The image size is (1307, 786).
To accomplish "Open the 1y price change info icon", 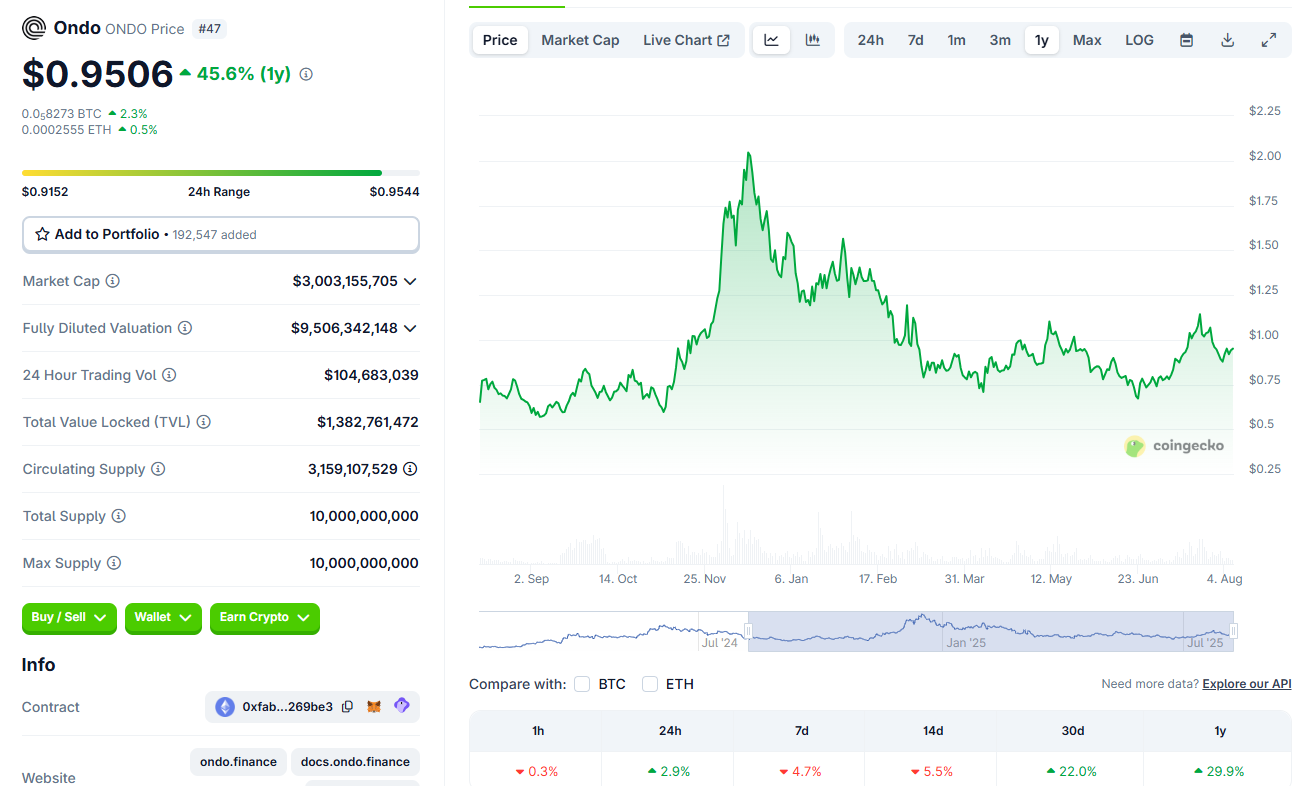I will pyautogui.click(x=306, y=74).
